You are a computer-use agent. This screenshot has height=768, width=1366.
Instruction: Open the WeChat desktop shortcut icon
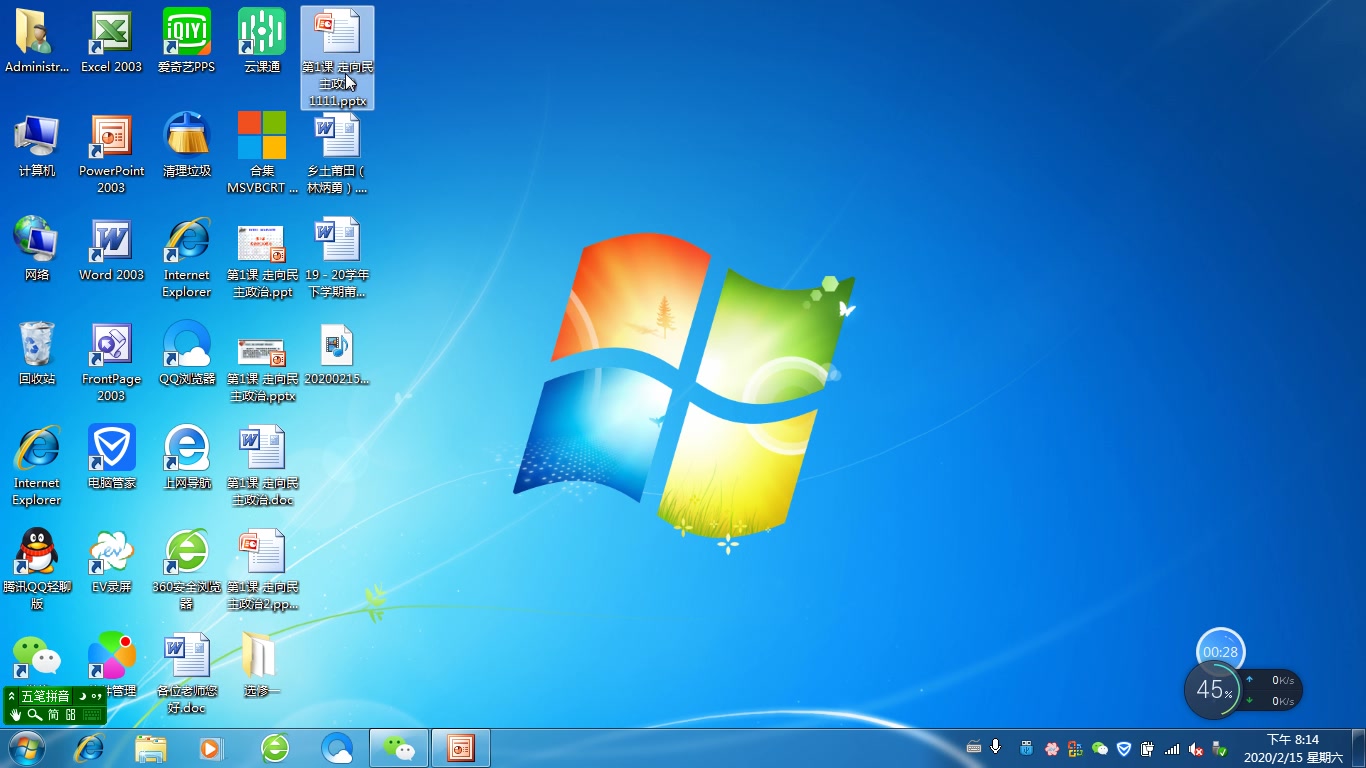pyautogui.click(x=37, y=657)
